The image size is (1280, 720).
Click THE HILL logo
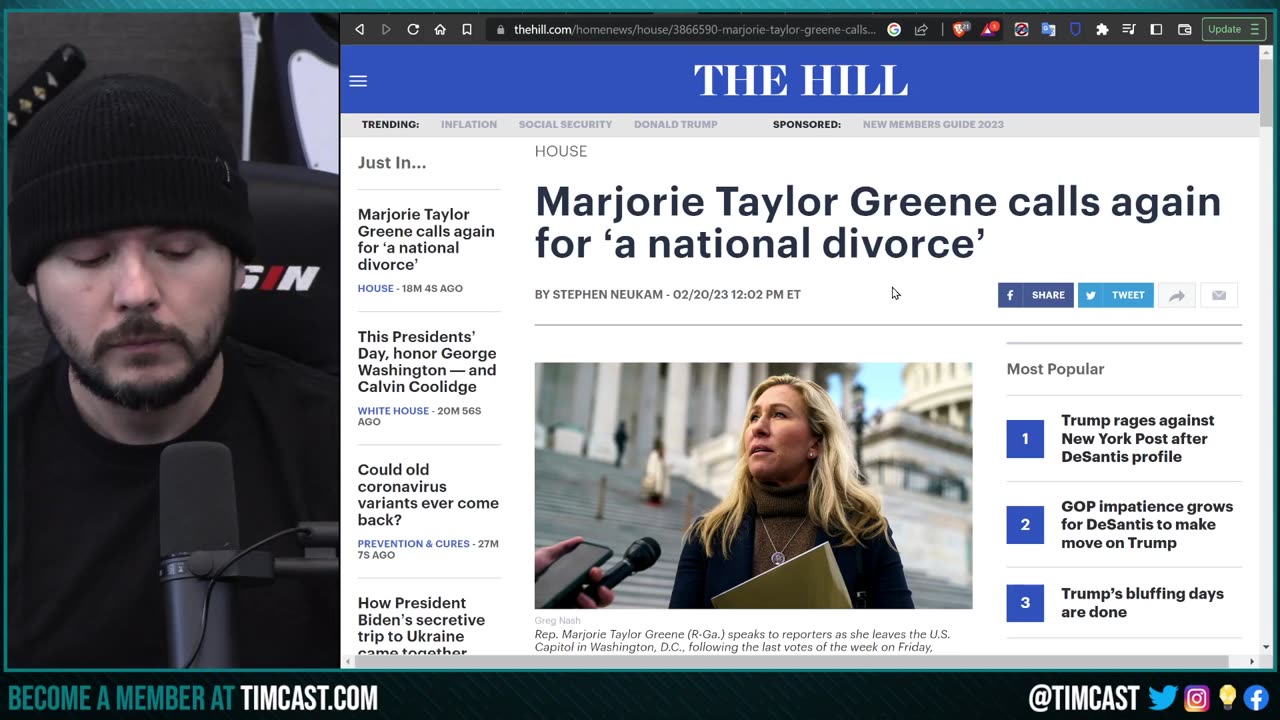point(801,80)
